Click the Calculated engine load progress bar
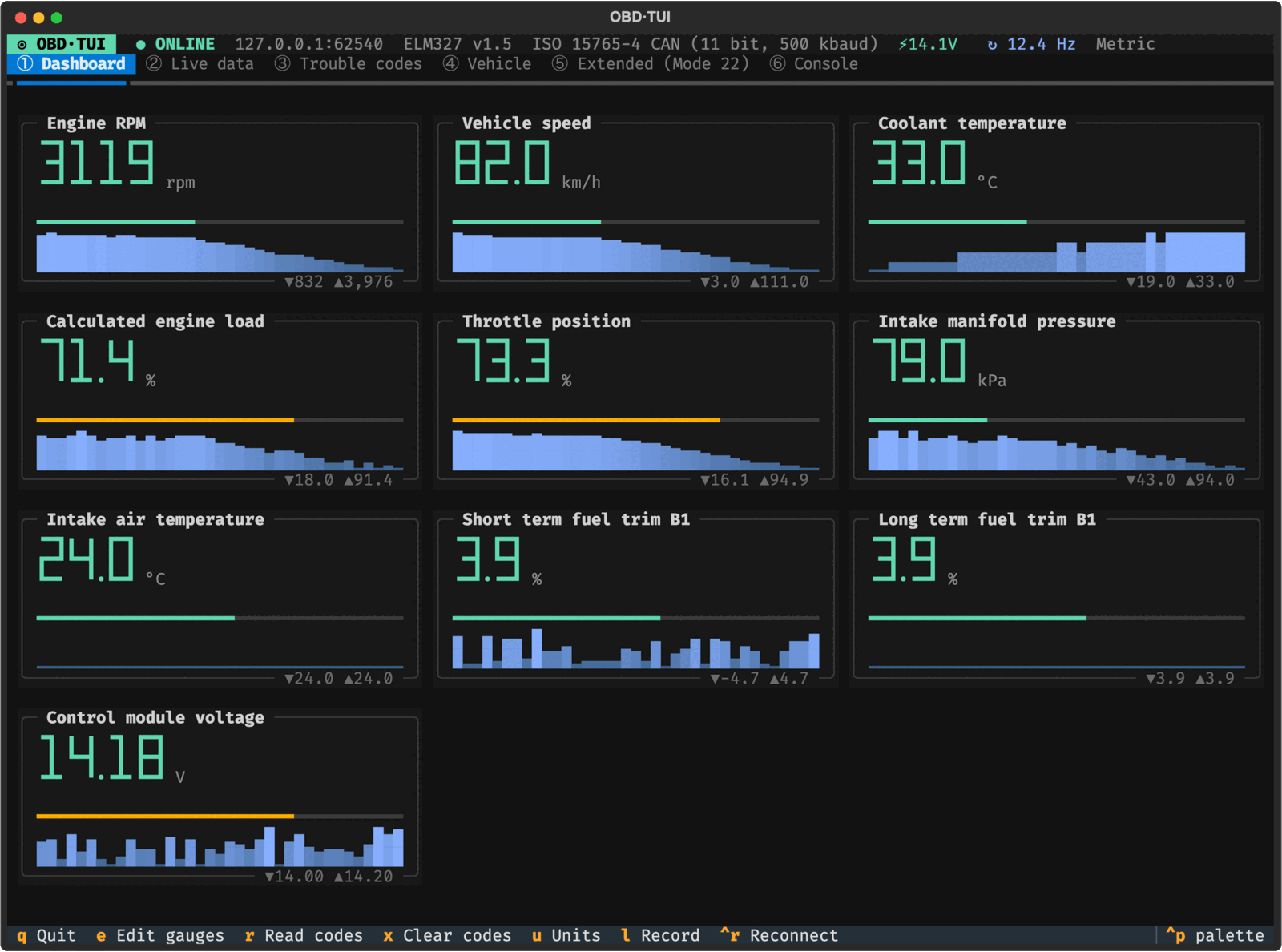Image resolution: width=1282 pixels, height=952 pixels. 220,420
